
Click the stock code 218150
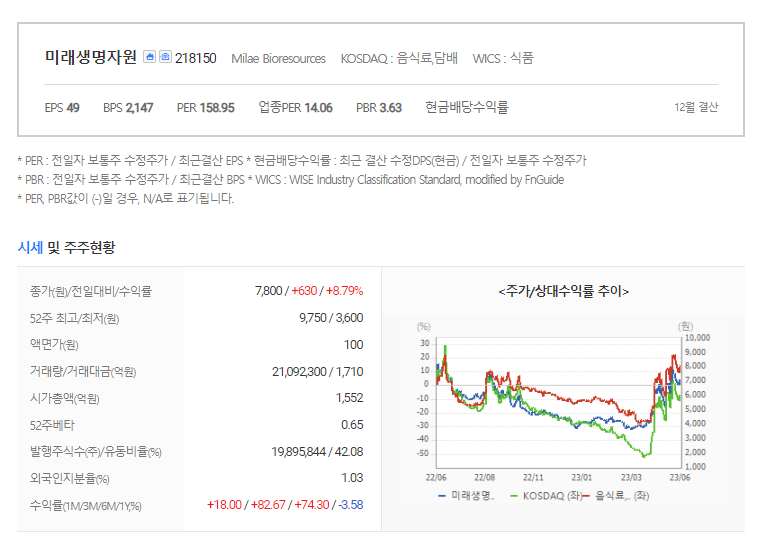(196, 58)
